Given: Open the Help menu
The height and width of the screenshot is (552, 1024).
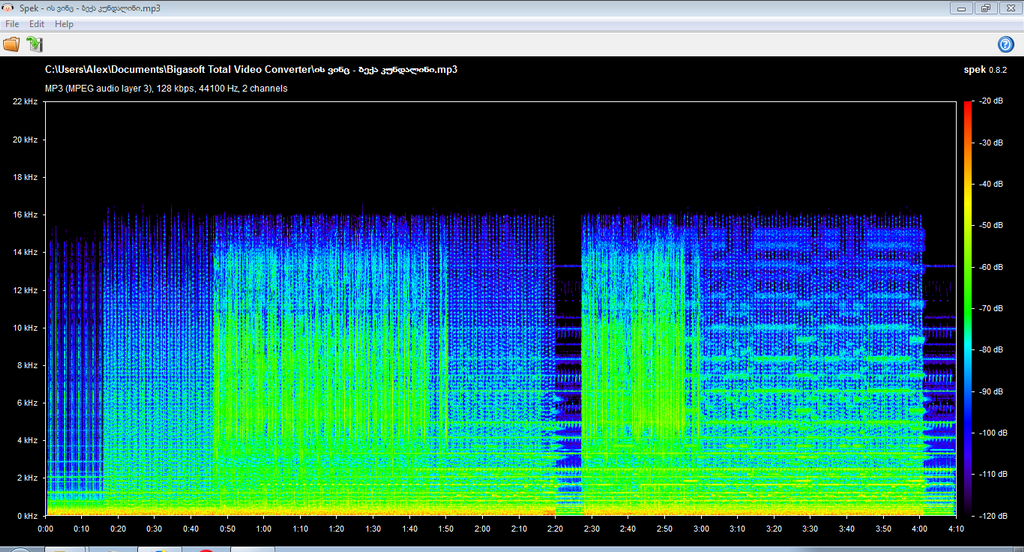Looking at the screenshot, I should point(64,24).
